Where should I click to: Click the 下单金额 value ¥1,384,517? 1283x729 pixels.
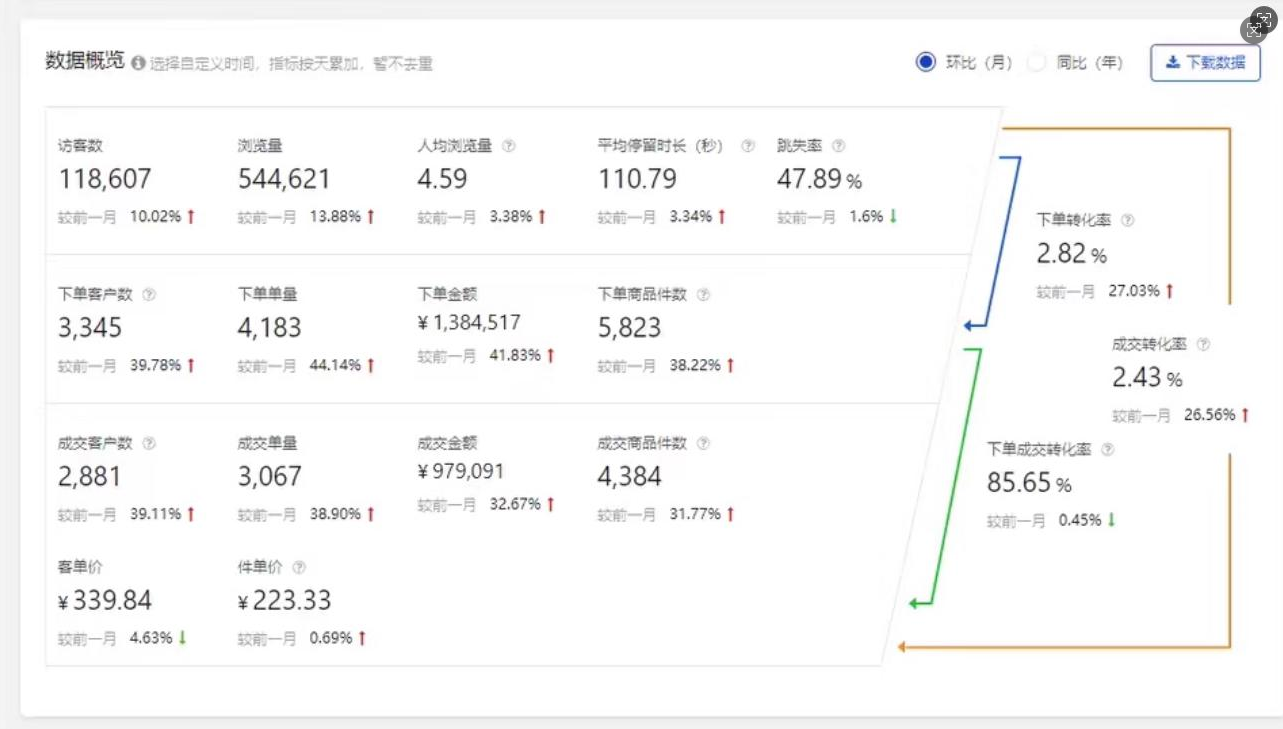tap(469, 323)
